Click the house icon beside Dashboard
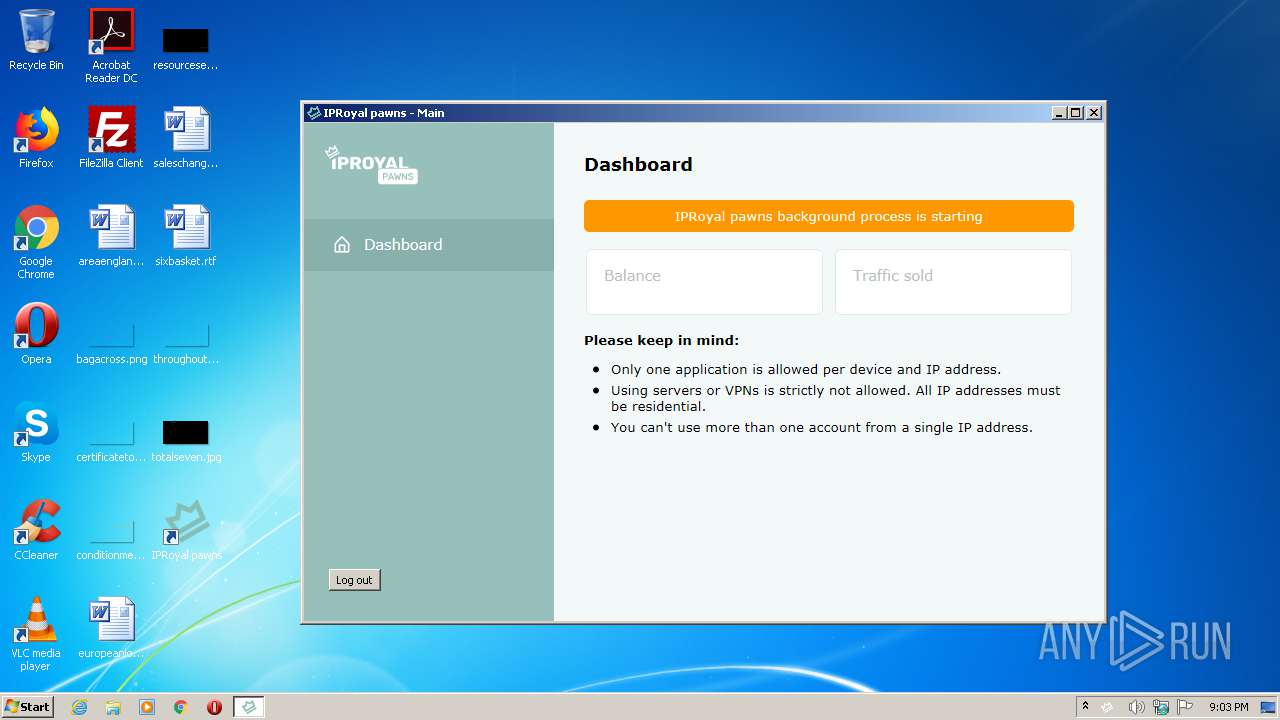1280x720 pixels. click(342, 245)
